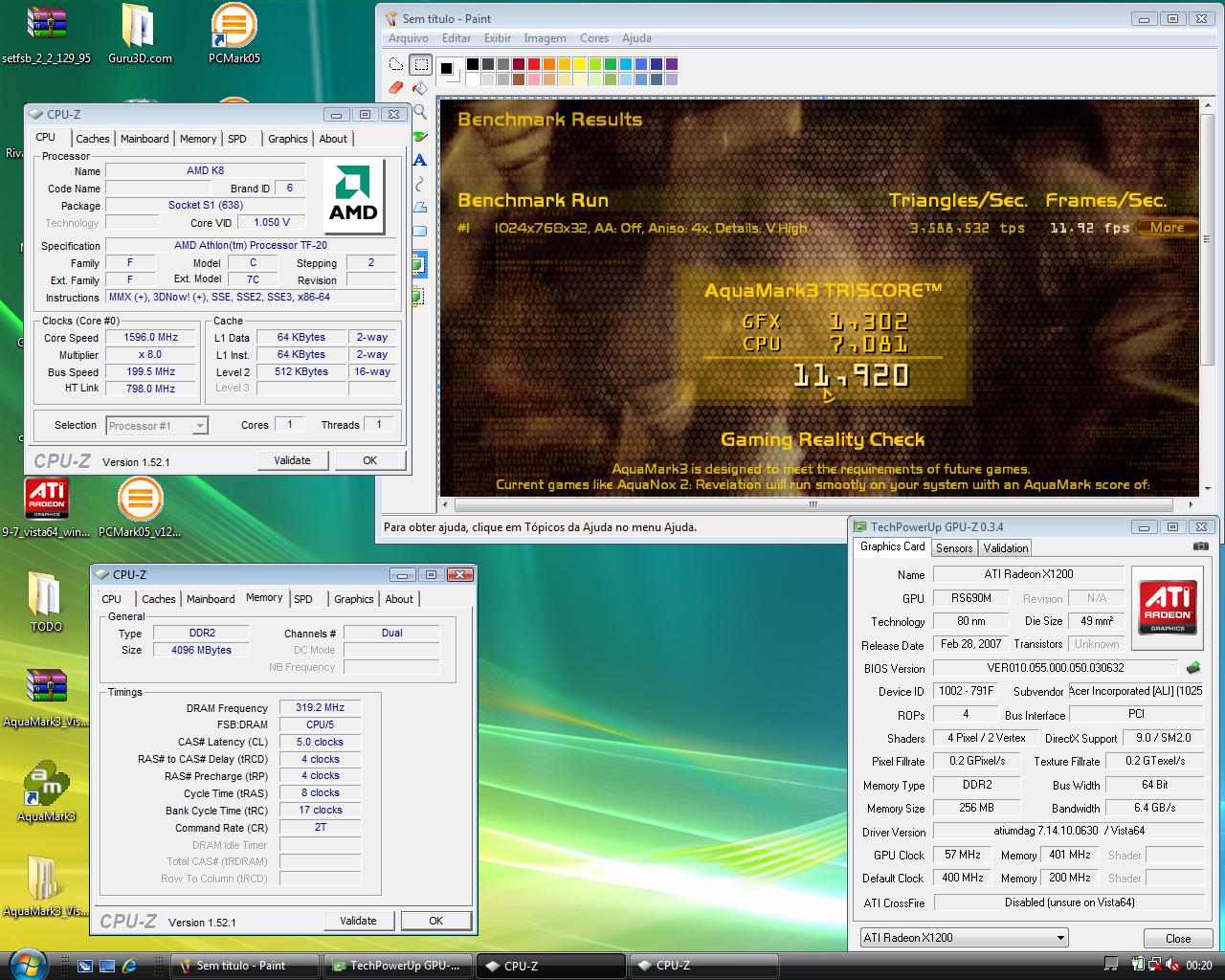Pick the yellow color swatch in Paint palette
The width and height of the screenshot is (1225, 980).
[581, 64]
